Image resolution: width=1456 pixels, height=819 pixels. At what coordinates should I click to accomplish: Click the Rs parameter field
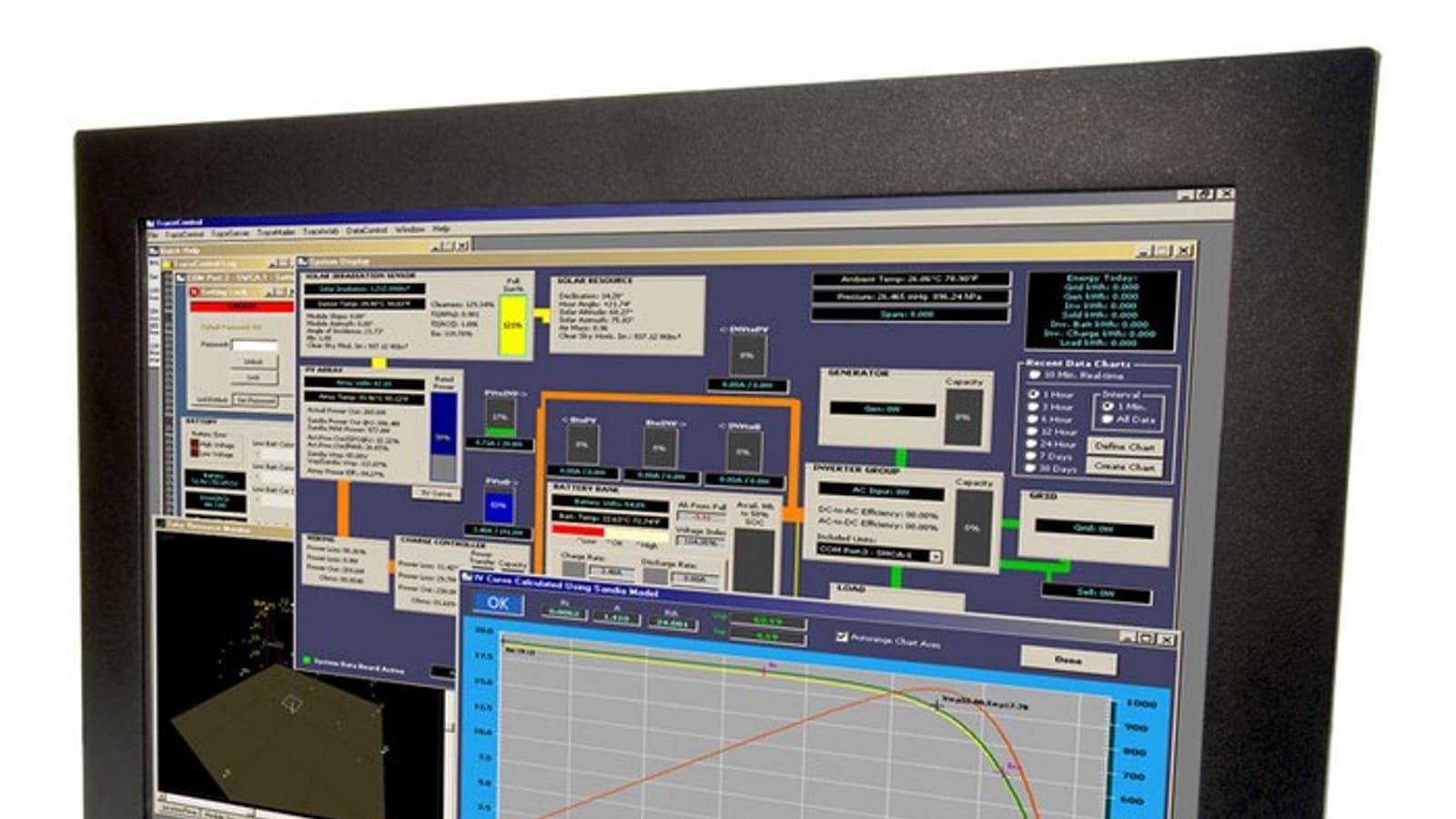pos(564,613)
